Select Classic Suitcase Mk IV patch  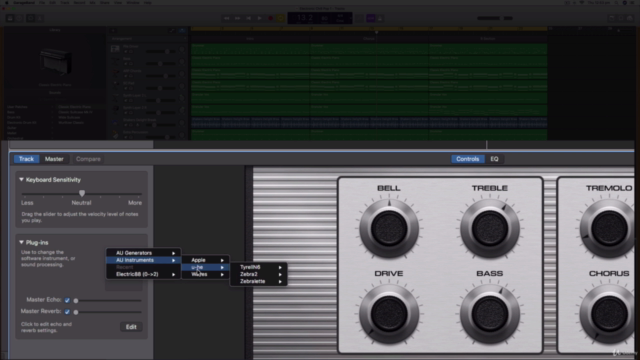[76, 112]
